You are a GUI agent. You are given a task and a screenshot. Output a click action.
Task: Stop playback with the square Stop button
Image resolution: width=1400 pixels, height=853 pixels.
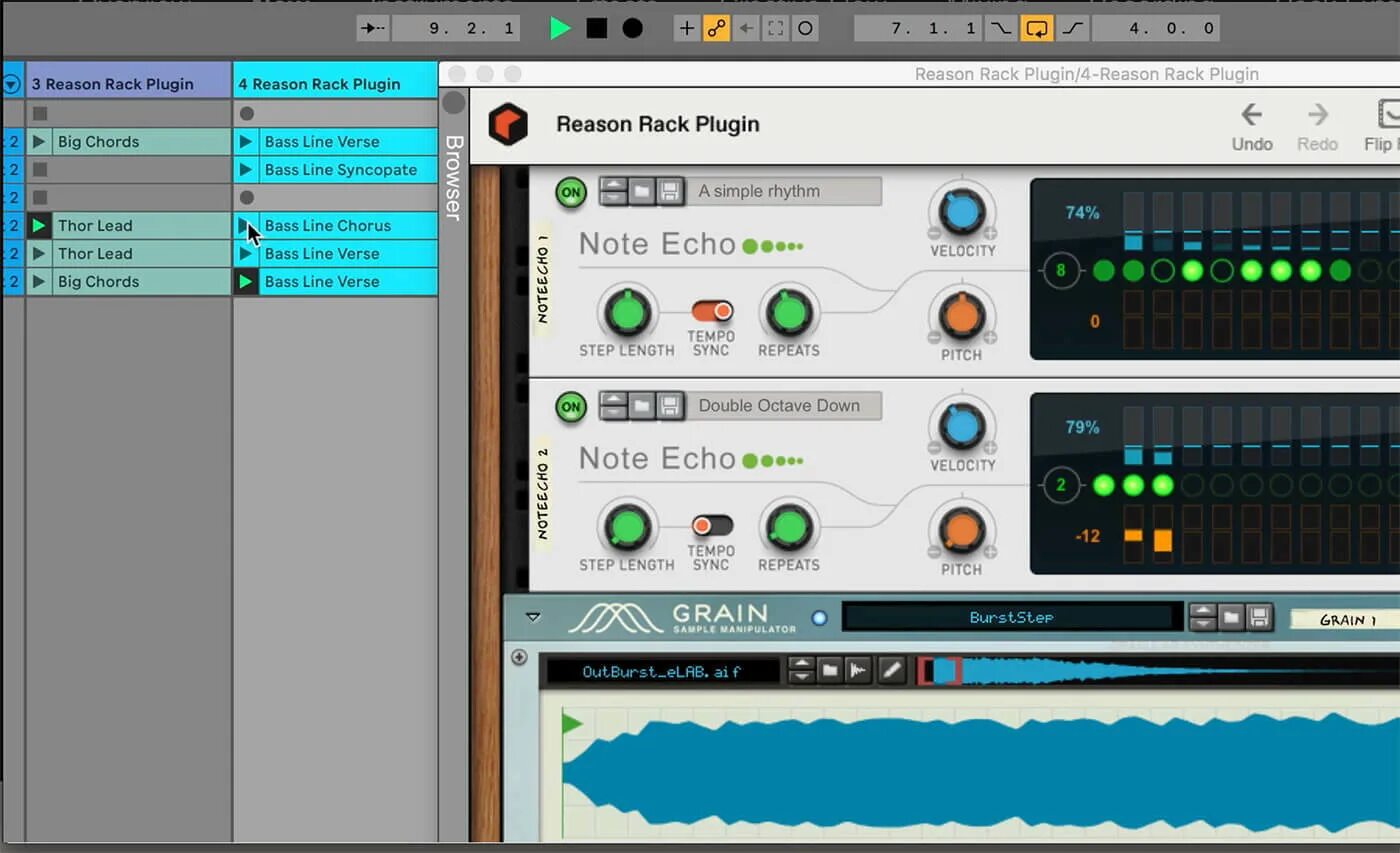597,28
